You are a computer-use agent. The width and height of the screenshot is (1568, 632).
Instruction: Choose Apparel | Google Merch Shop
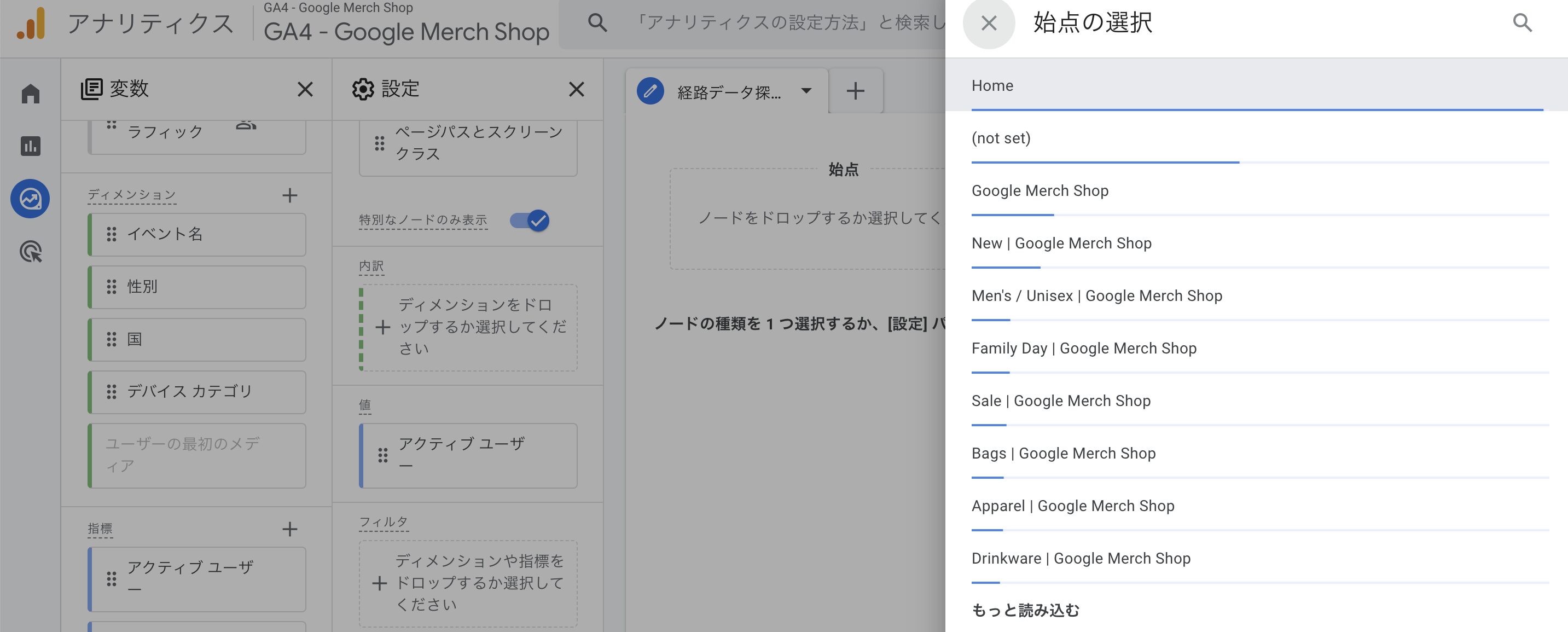[1256, 506]
